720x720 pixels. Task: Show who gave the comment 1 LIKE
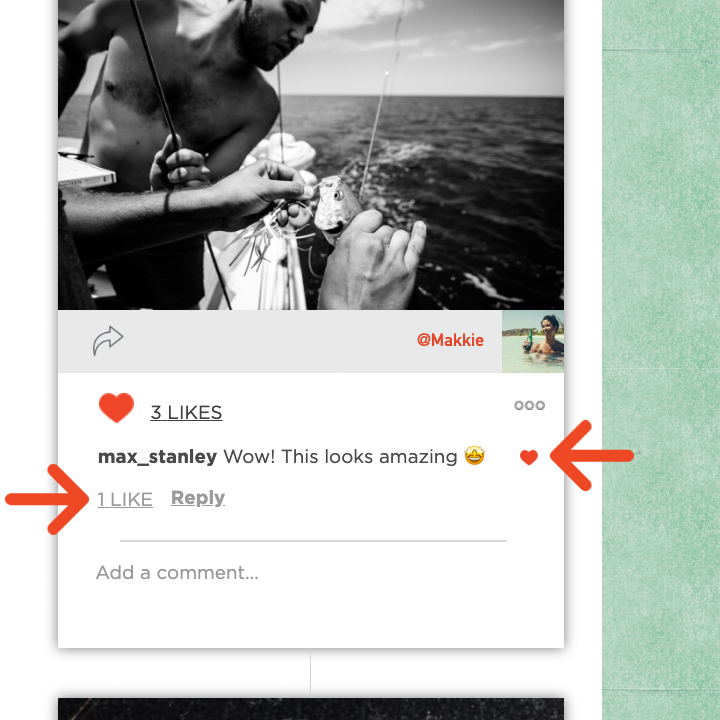(x=125, y=499)
